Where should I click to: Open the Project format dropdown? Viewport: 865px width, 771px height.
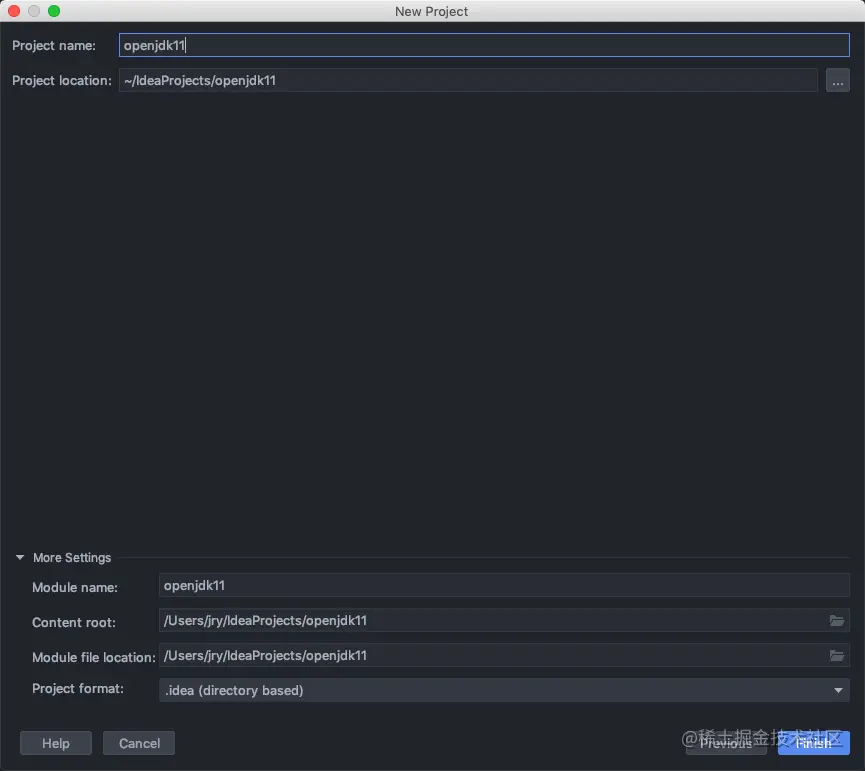(x=504, y=690)
